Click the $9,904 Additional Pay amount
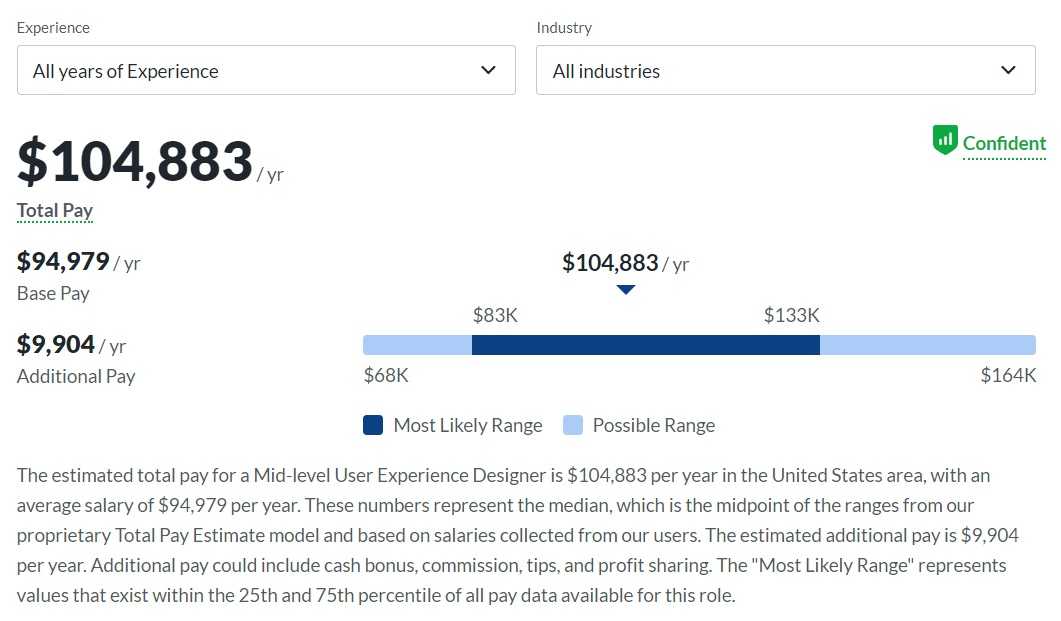 [56, 345]
